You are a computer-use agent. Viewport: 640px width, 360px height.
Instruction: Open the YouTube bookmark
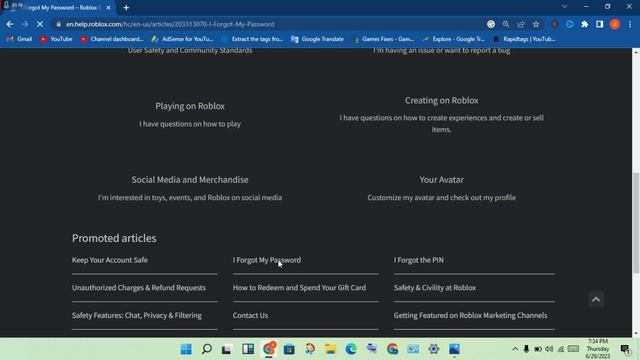click(56, 39)
